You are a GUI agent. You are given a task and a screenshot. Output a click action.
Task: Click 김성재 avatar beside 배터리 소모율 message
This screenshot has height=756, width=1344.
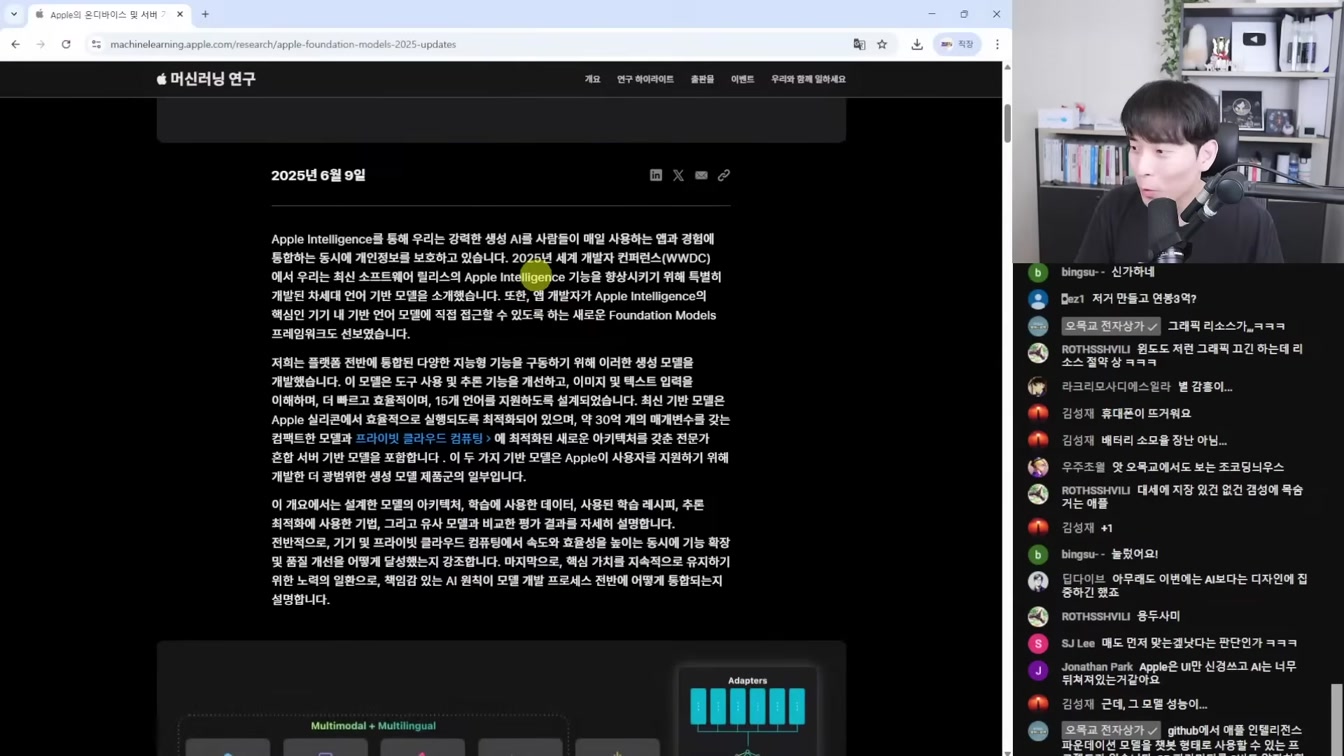(1038, 440)
